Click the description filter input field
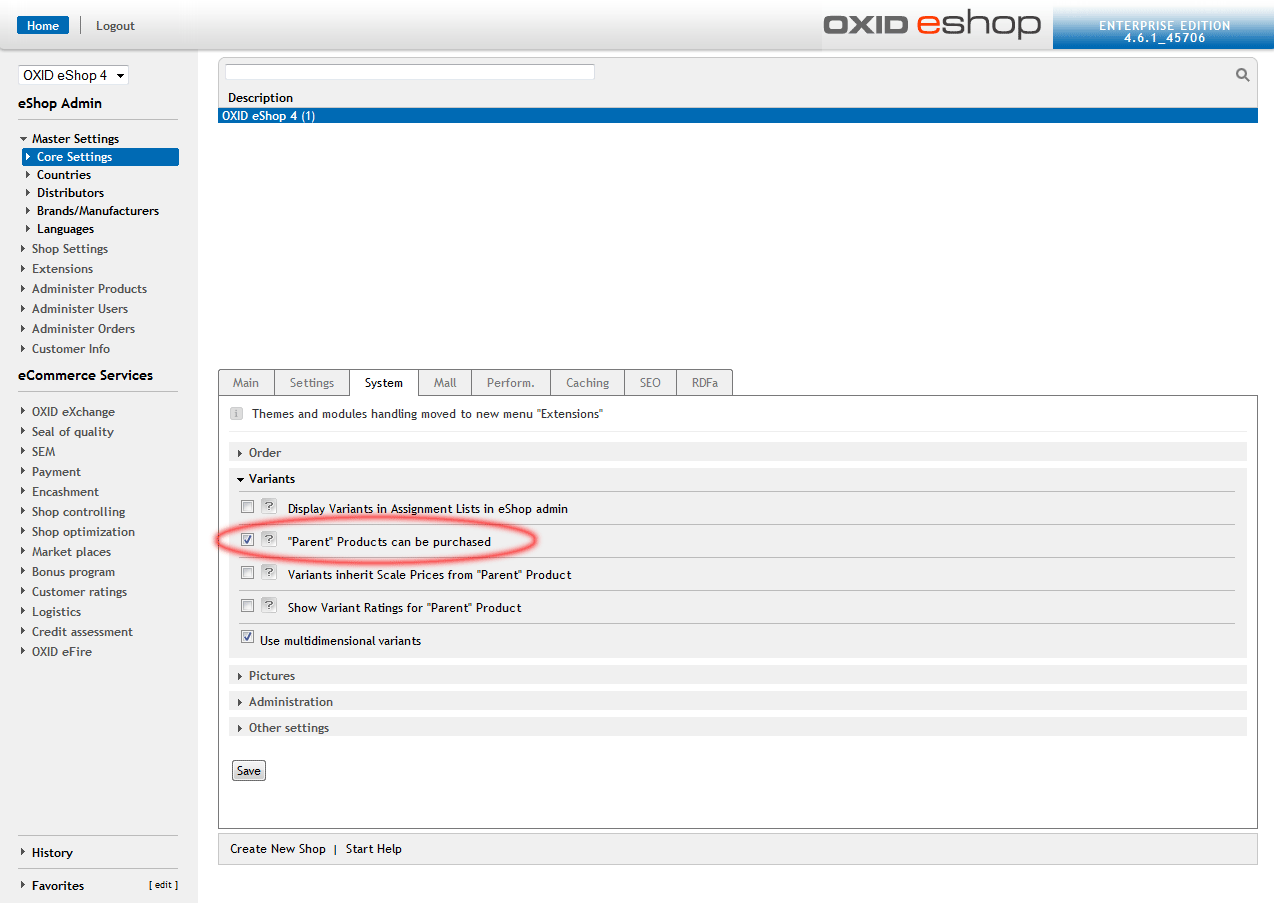The width and height of the screenshot is (1274, 903). click(x=409, y=72)
